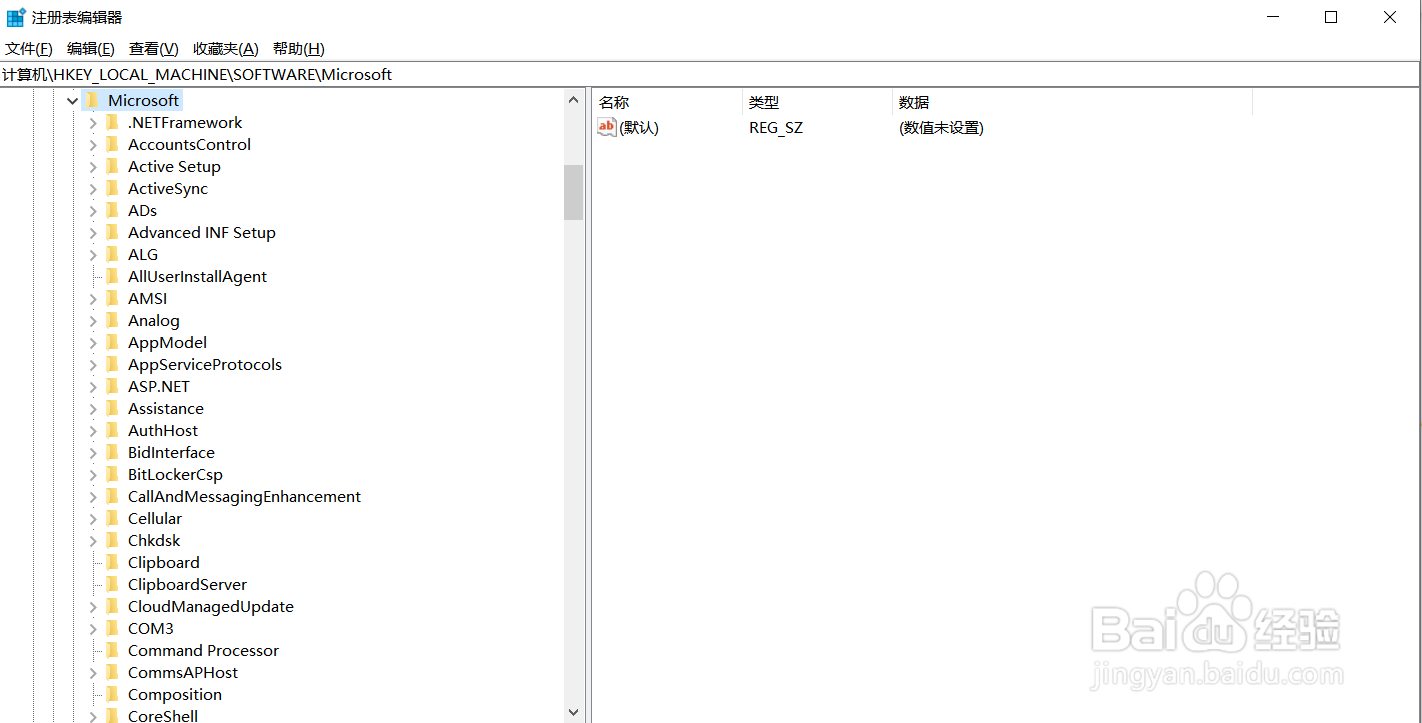This screenshot has height=723, width=1422.
Task: Click the ASP.NET folder icon
Action: coord(112,386)
